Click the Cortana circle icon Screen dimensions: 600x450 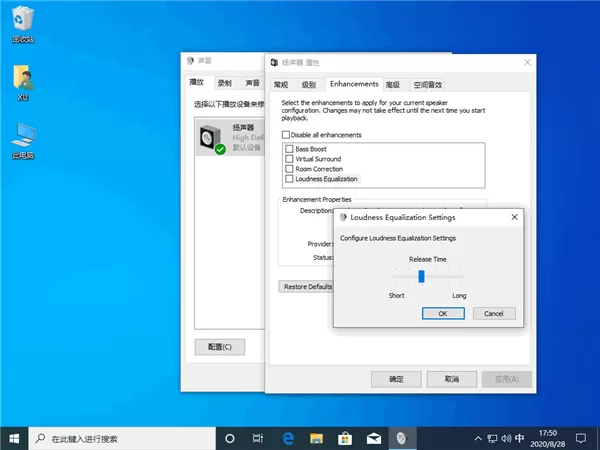point(230,439)
